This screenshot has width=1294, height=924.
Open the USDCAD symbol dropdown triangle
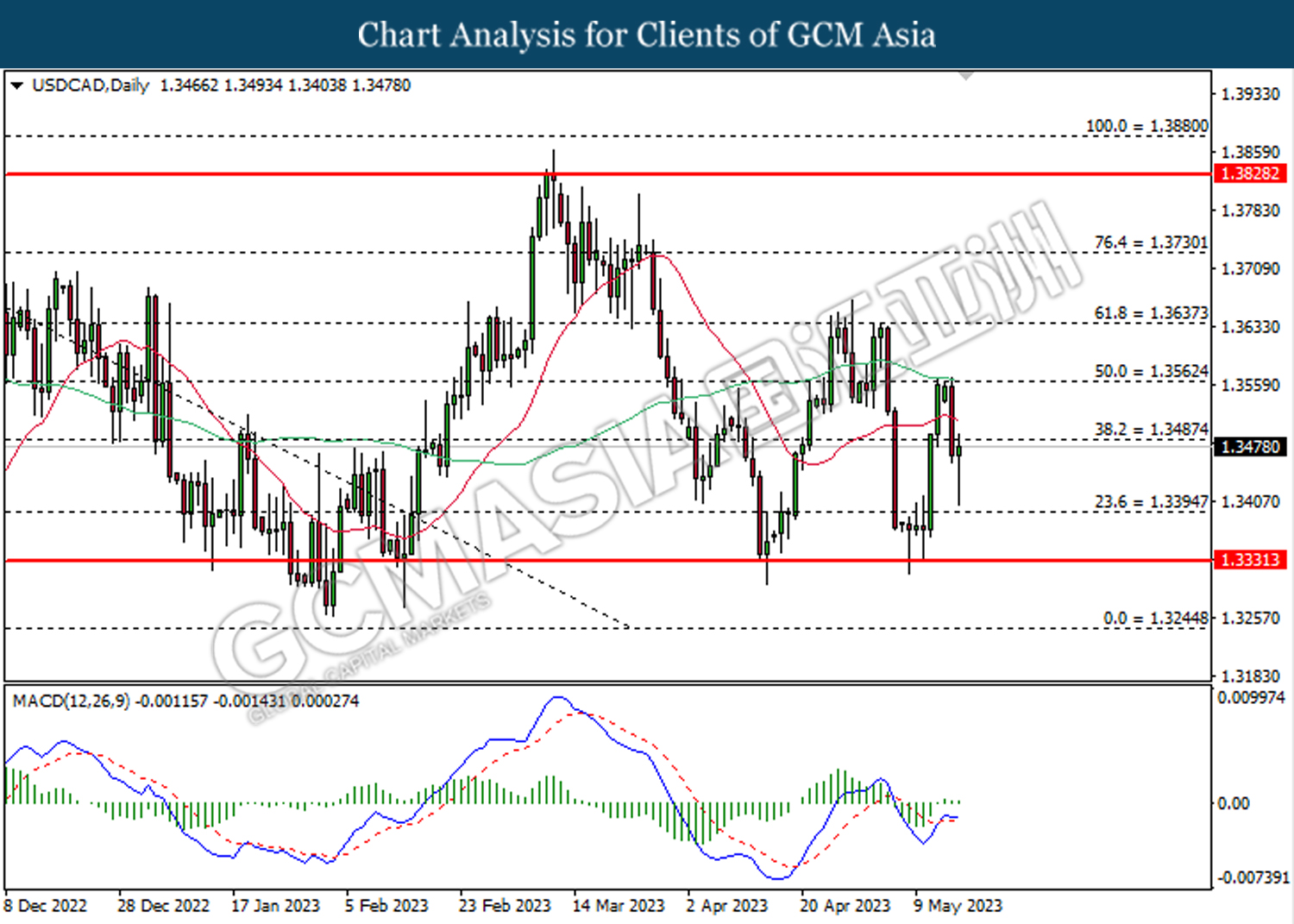tap(16, 85)
